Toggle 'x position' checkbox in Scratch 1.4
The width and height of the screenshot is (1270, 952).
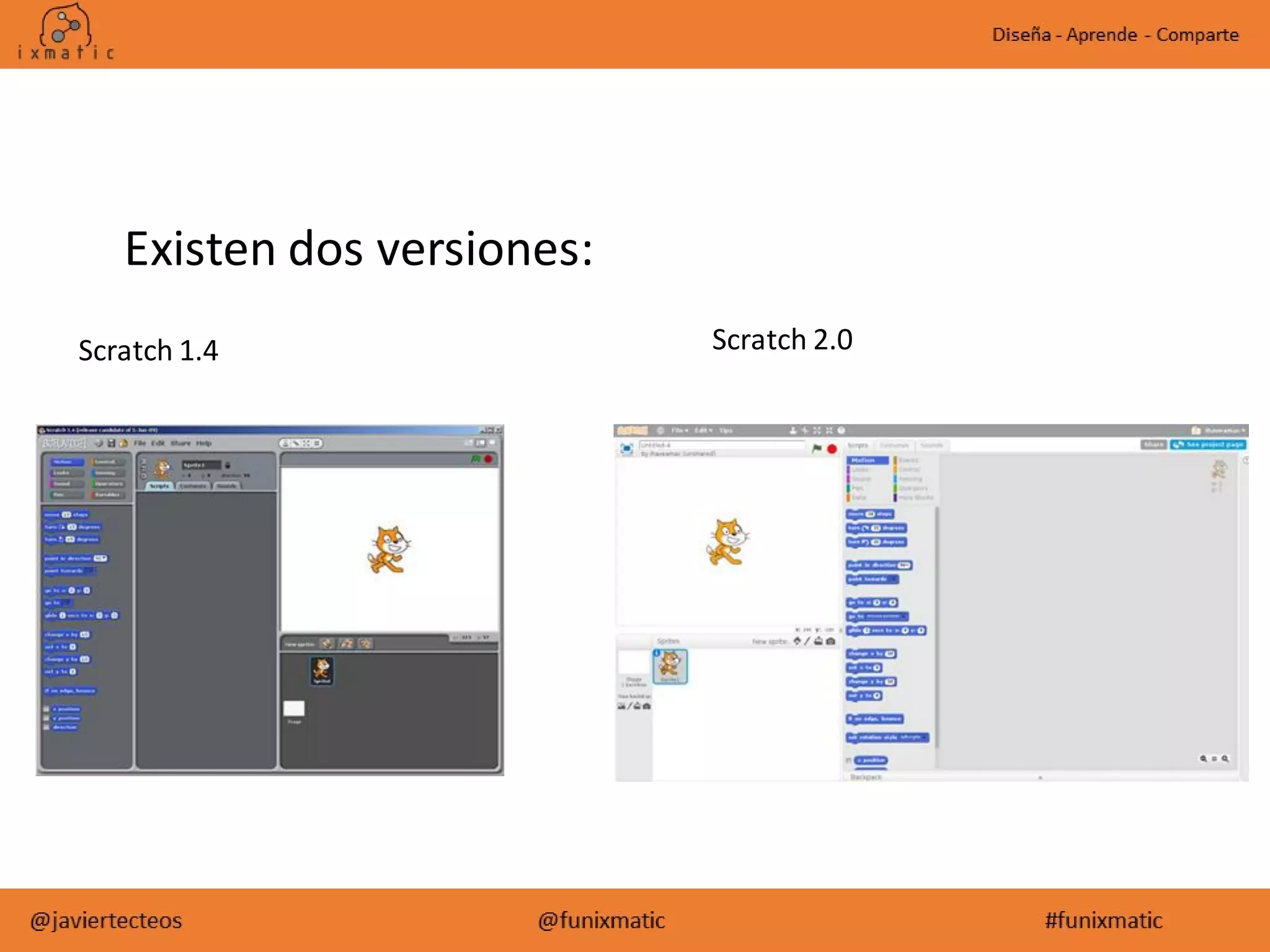pyautogui.click(x=47, y=709)
